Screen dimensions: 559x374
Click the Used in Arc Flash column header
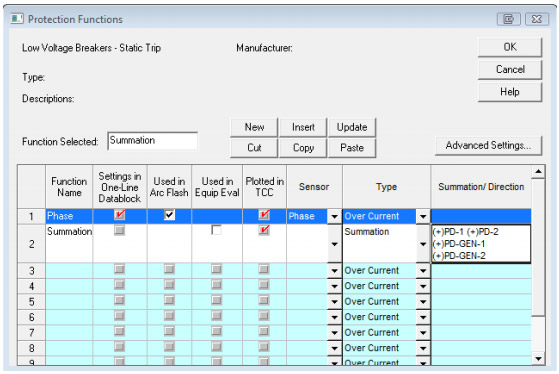tap(169, 187)
